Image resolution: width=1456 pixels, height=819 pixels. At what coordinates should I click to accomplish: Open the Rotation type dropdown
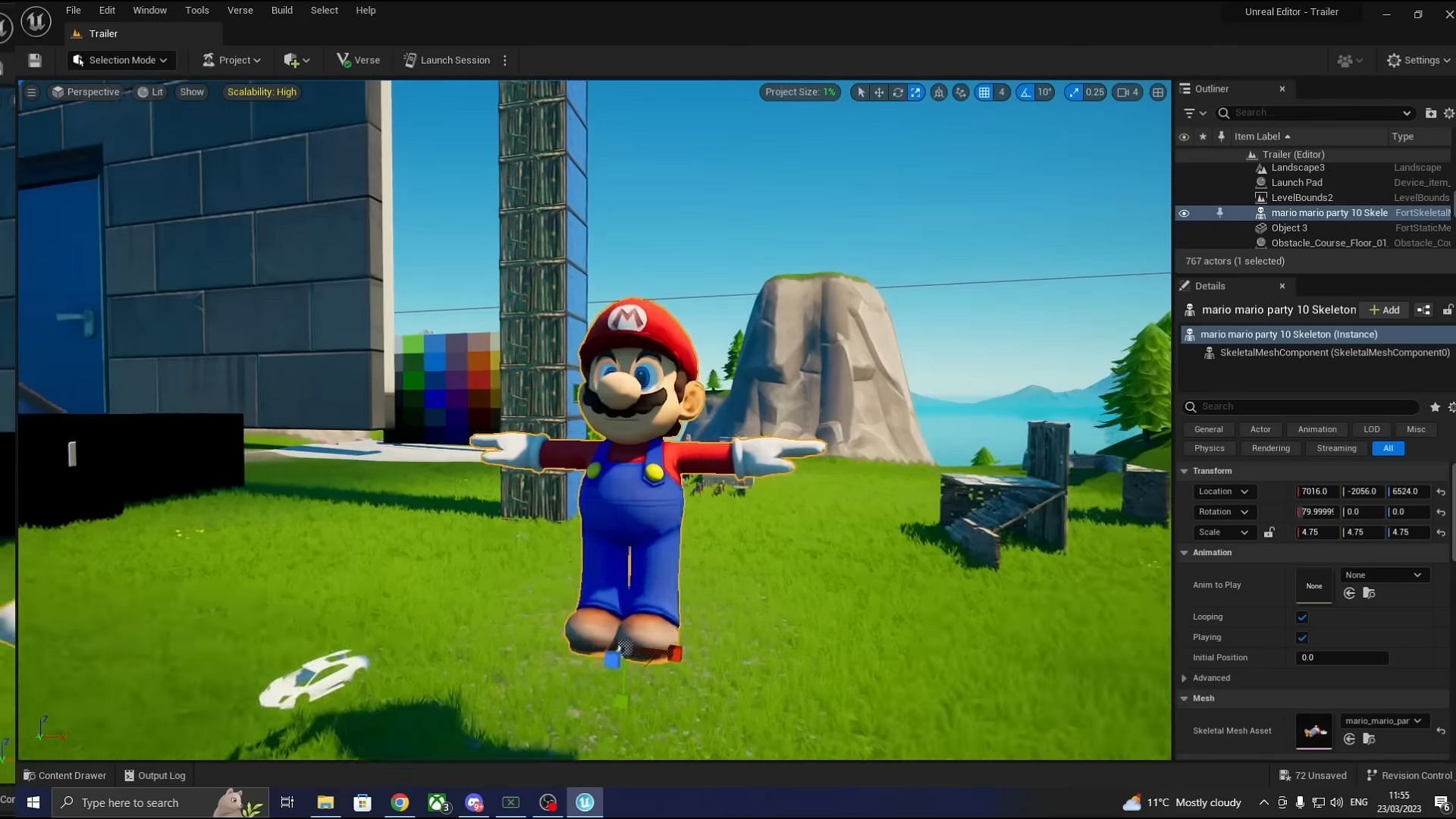(1223, 513)
